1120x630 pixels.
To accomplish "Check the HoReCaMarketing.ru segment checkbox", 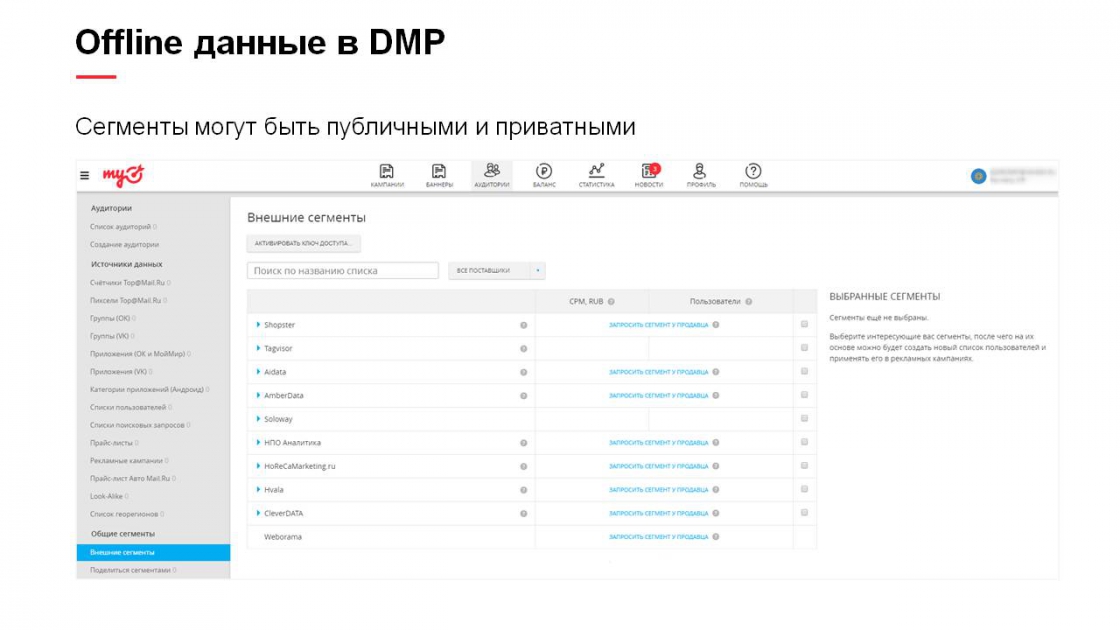I will pyautogui.click(x=804, y=466).
